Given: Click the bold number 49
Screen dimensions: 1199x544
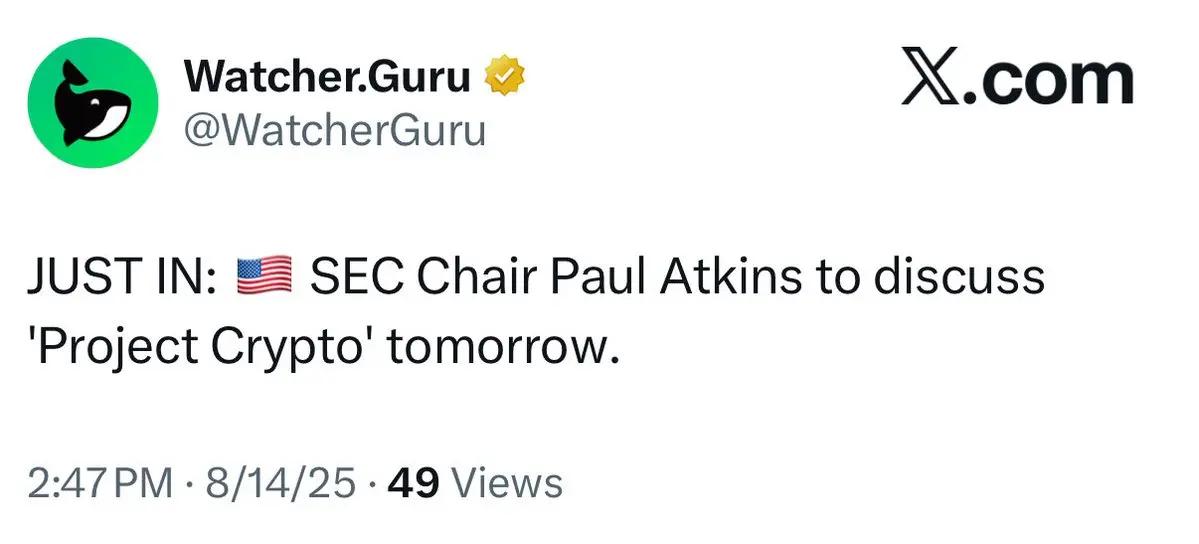Looking at the screenshot, I should pos(413,484).
